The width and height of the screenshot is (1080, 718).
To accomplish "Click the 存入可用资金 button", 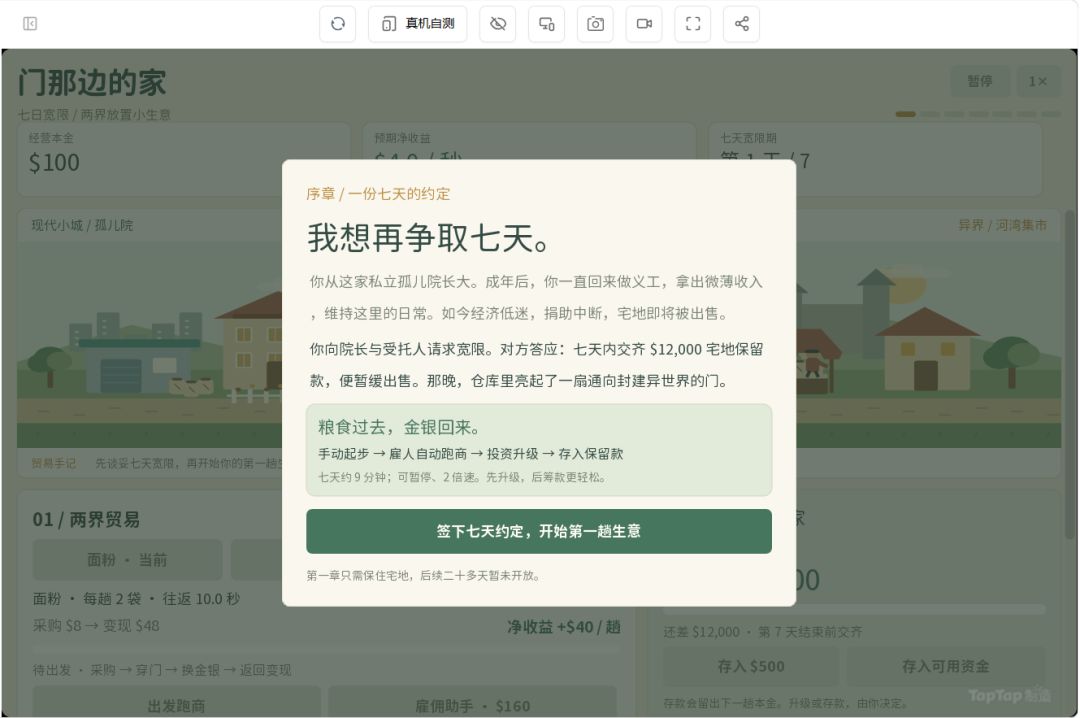I will click(946, 666).
